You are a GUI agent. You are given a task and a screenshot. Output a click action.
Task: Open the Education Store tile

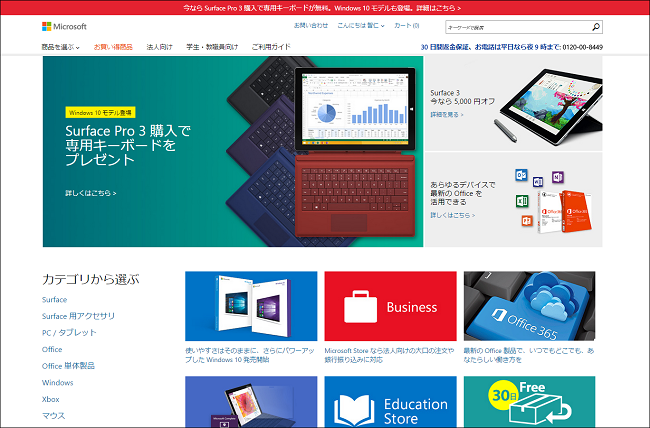tap(390, 401)
